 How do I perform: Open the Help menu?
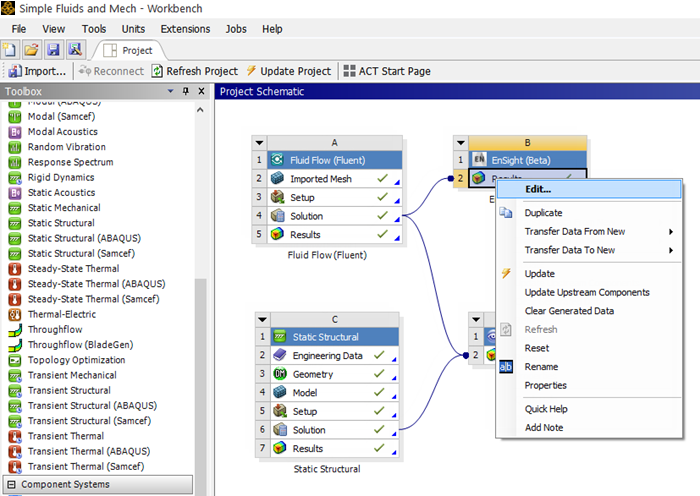pos(272,29)
